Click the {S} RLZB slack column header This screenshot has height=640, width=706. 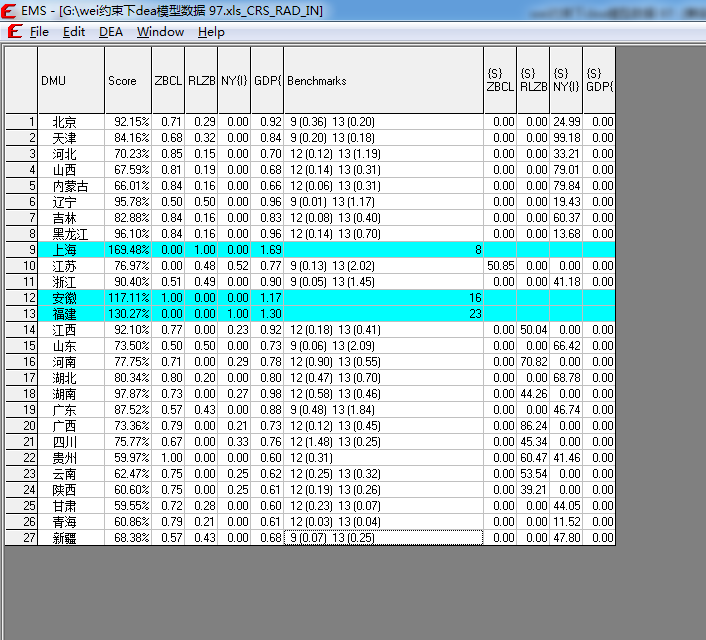[533, 81]
